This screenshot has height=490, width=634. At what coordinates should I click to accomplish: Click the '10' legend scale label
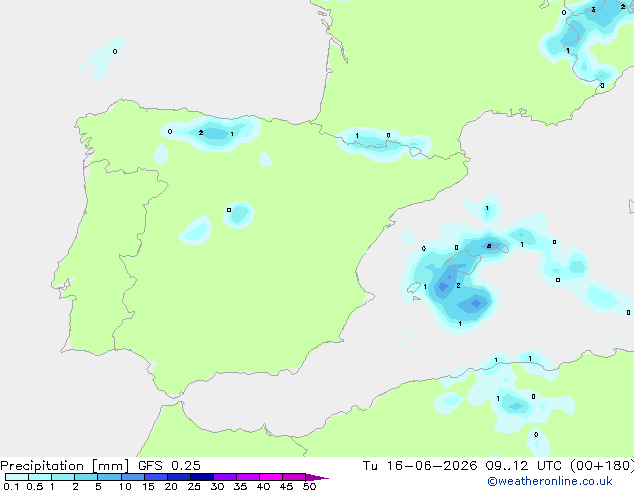[x=125, y=486]
